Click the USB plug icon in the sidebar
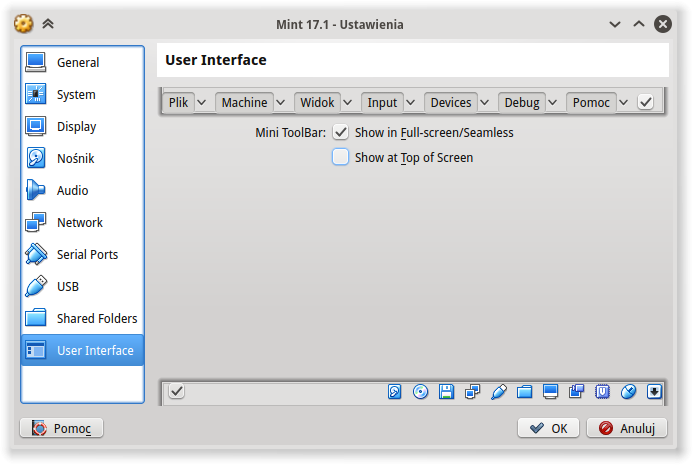The height and width of the screenshot is (465, 693). [36, 286]
